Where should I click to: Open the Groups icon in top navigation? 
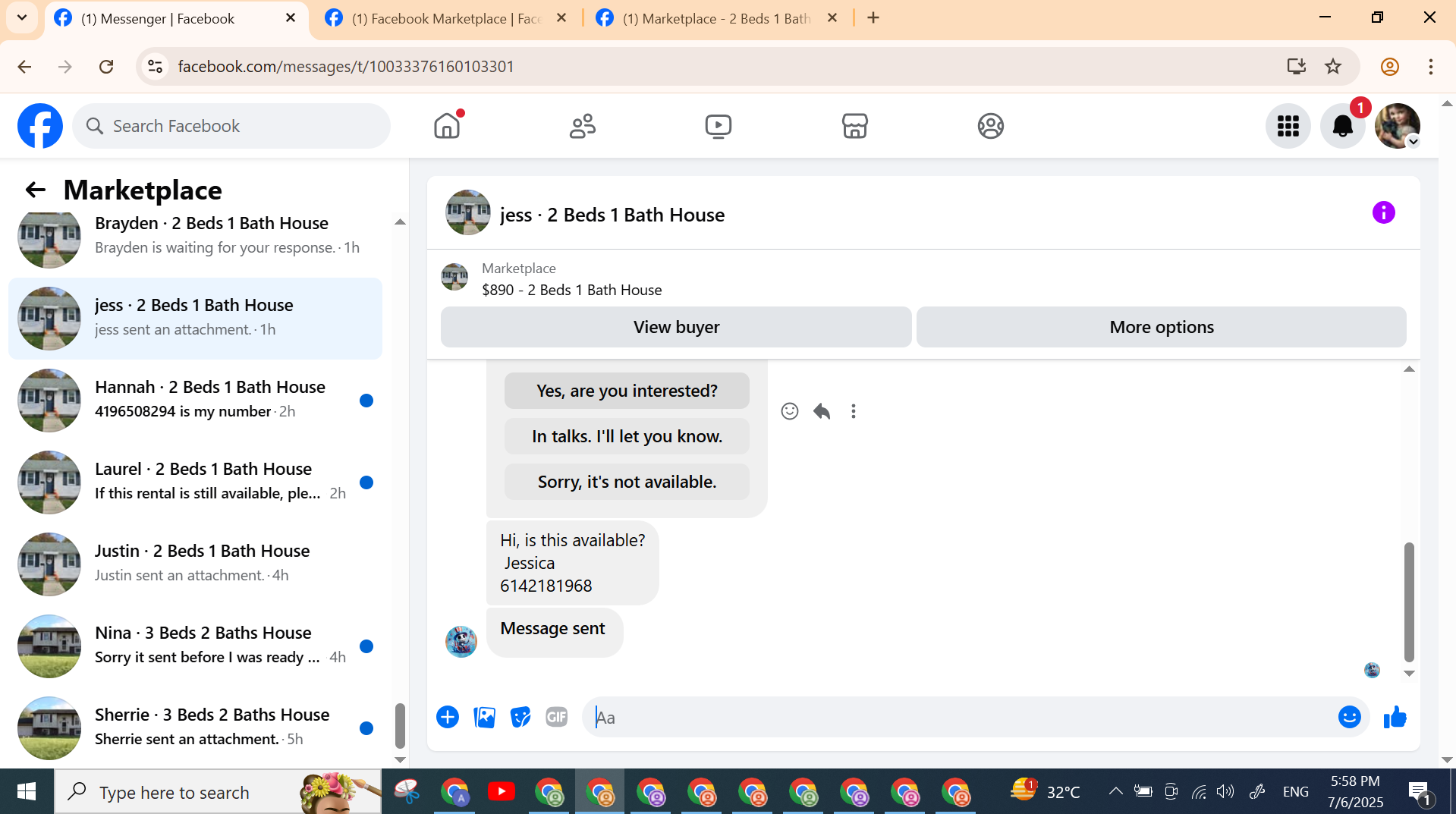[991, 126]
